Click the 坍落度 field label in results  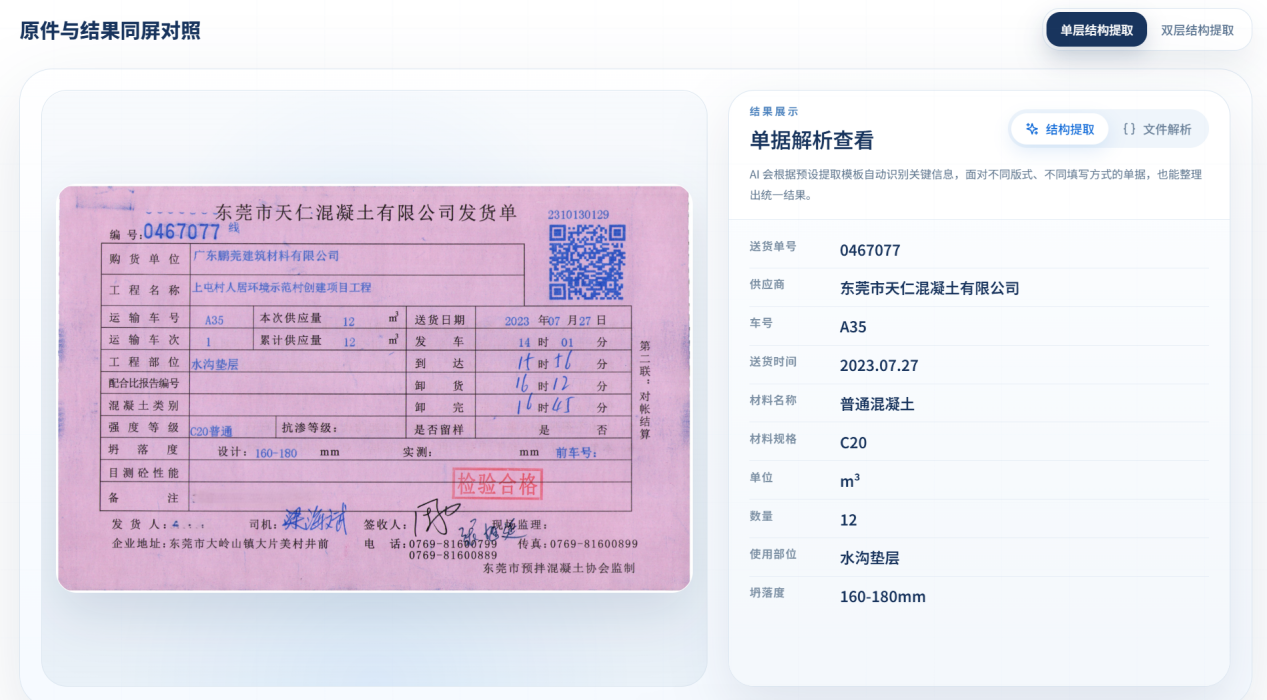pos(767,593)
